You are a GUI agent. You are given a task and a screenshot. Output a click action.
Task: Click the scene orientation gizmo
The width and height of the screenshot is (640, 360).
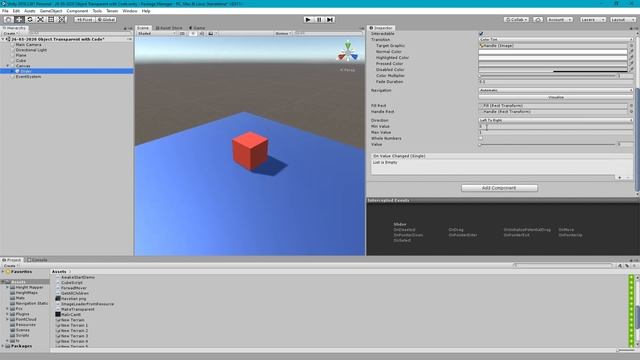click(348, 52)
